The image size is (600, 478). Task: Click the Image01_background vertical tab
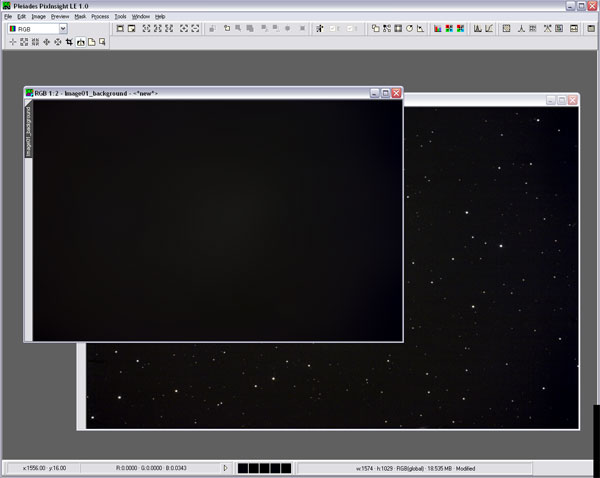click(28, 131)
